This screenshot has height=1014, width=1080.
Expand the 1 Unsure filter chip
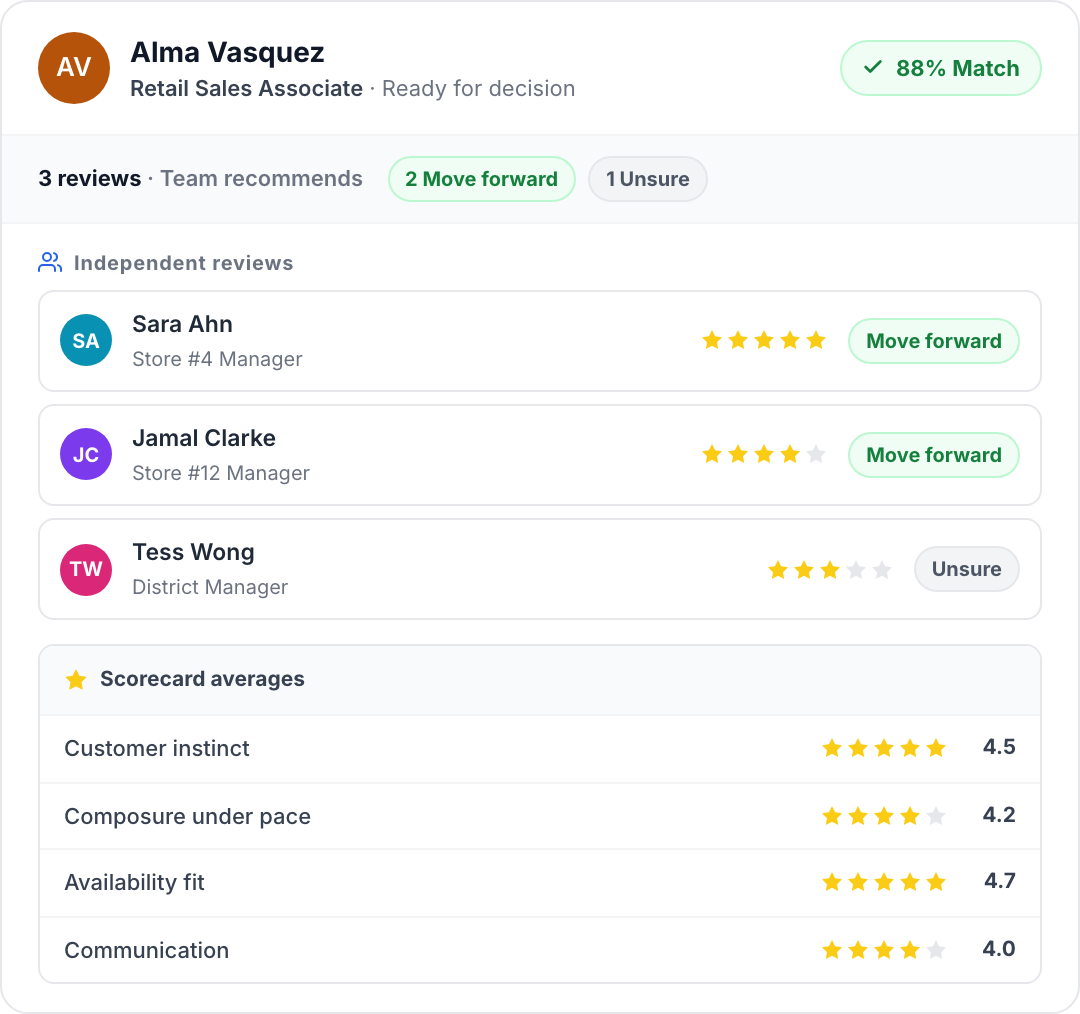click(647, 179)
